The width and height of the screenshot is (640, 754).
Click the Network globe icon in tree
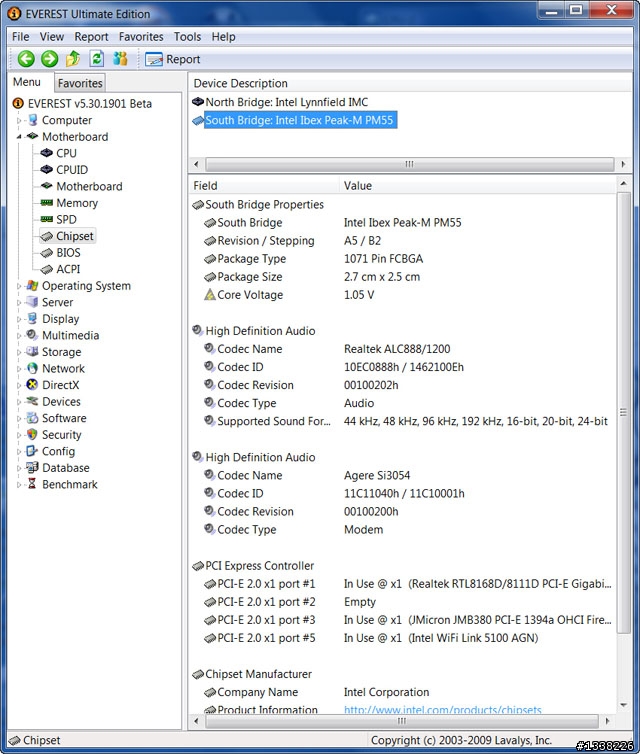point(32,368)
